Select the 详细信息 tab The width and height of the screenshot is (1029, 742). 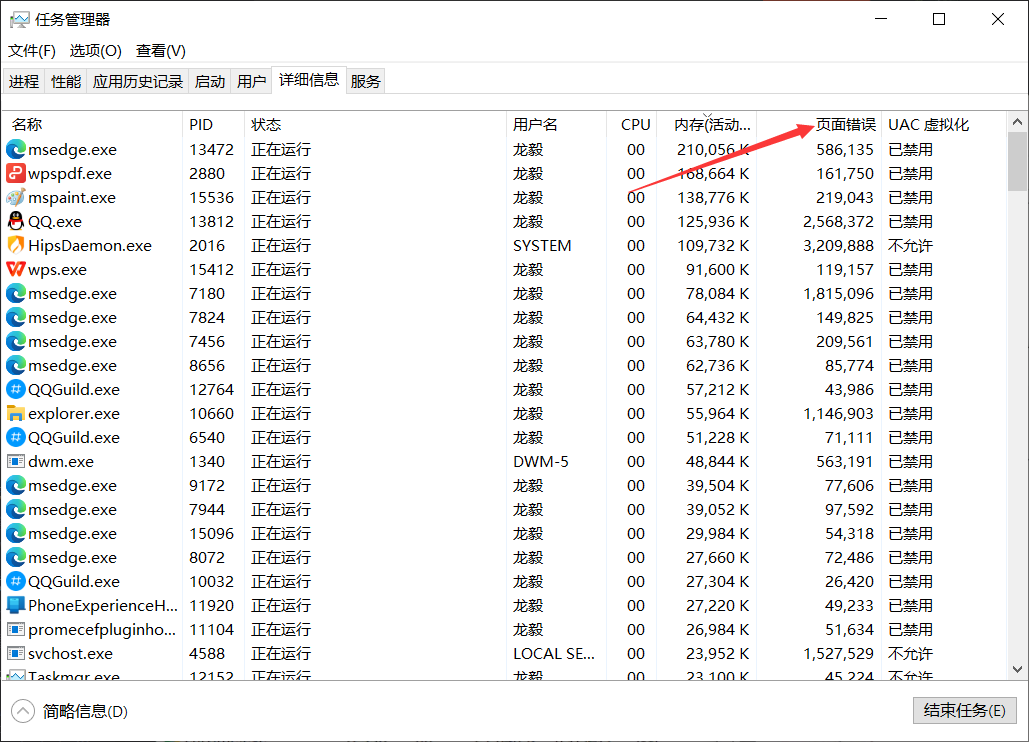pyautogui.click(x=309, y=80)
